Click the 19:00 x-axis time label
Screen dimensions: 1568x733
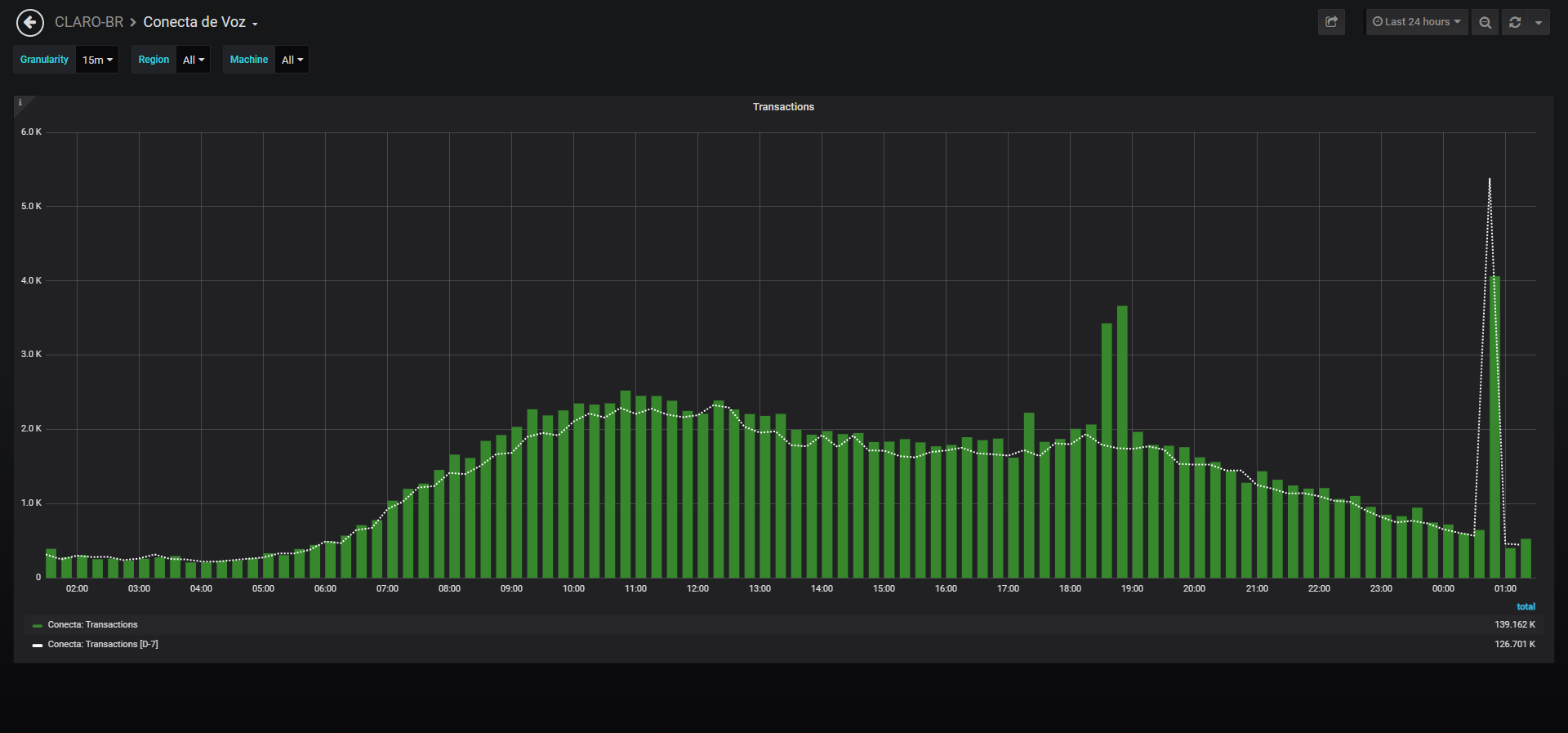click(x=1132, y=588)
